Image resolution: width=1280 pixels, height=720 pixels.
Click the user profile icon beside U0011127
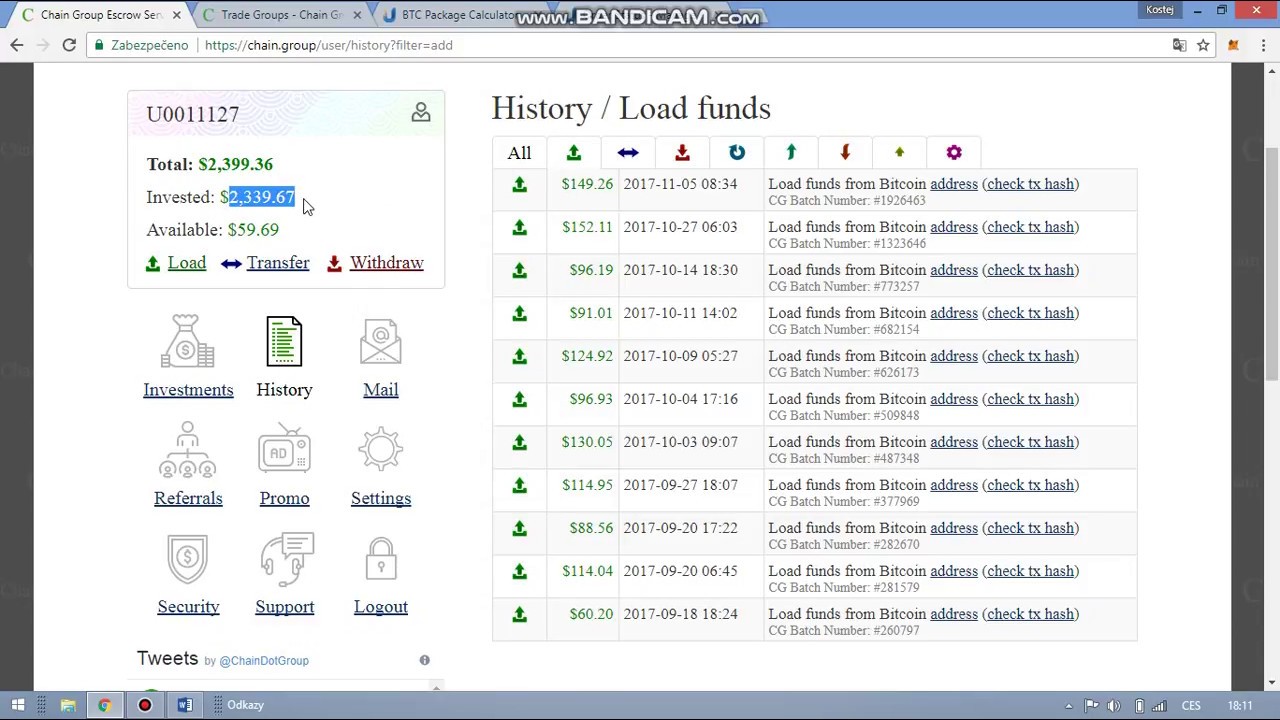[421, 112]
